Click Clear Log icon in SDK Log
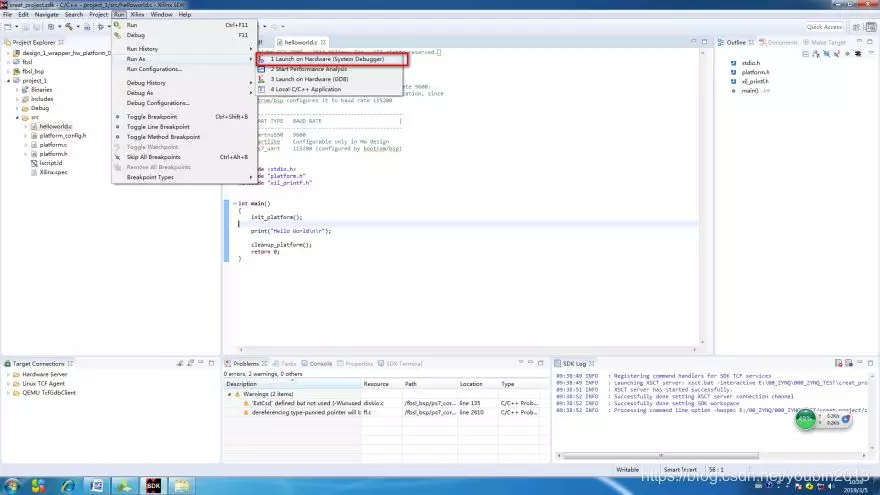880x495 pixels. pos(838,363)
